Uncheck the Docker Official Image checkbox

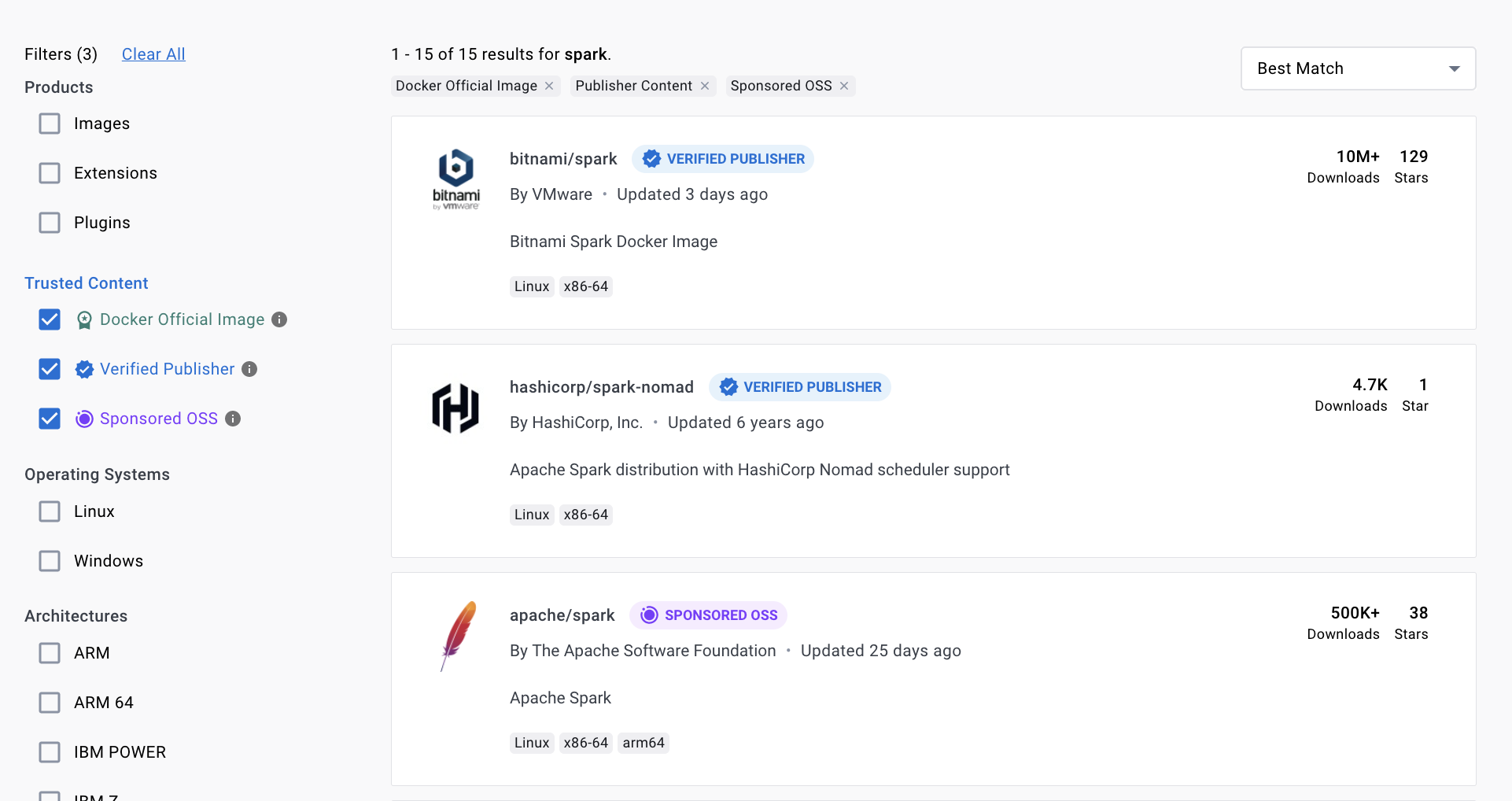(50, 319)
